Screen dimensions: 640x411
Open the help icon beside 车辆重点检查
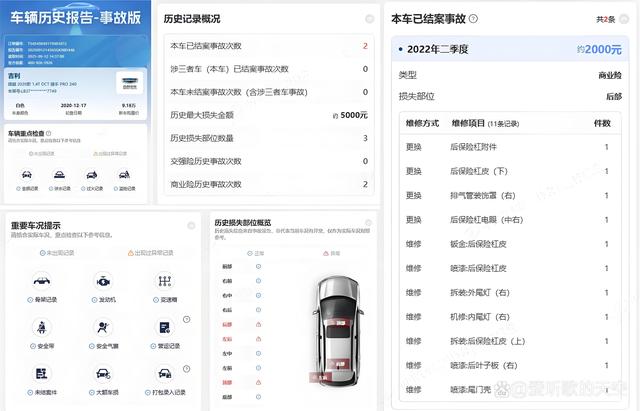49,133
